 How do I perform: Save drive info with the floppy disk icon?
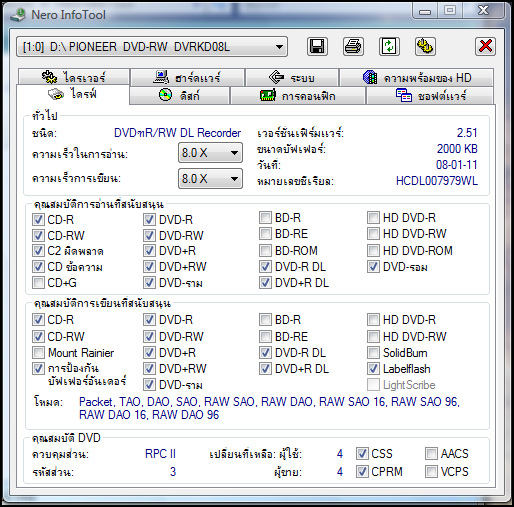(317, 46)
